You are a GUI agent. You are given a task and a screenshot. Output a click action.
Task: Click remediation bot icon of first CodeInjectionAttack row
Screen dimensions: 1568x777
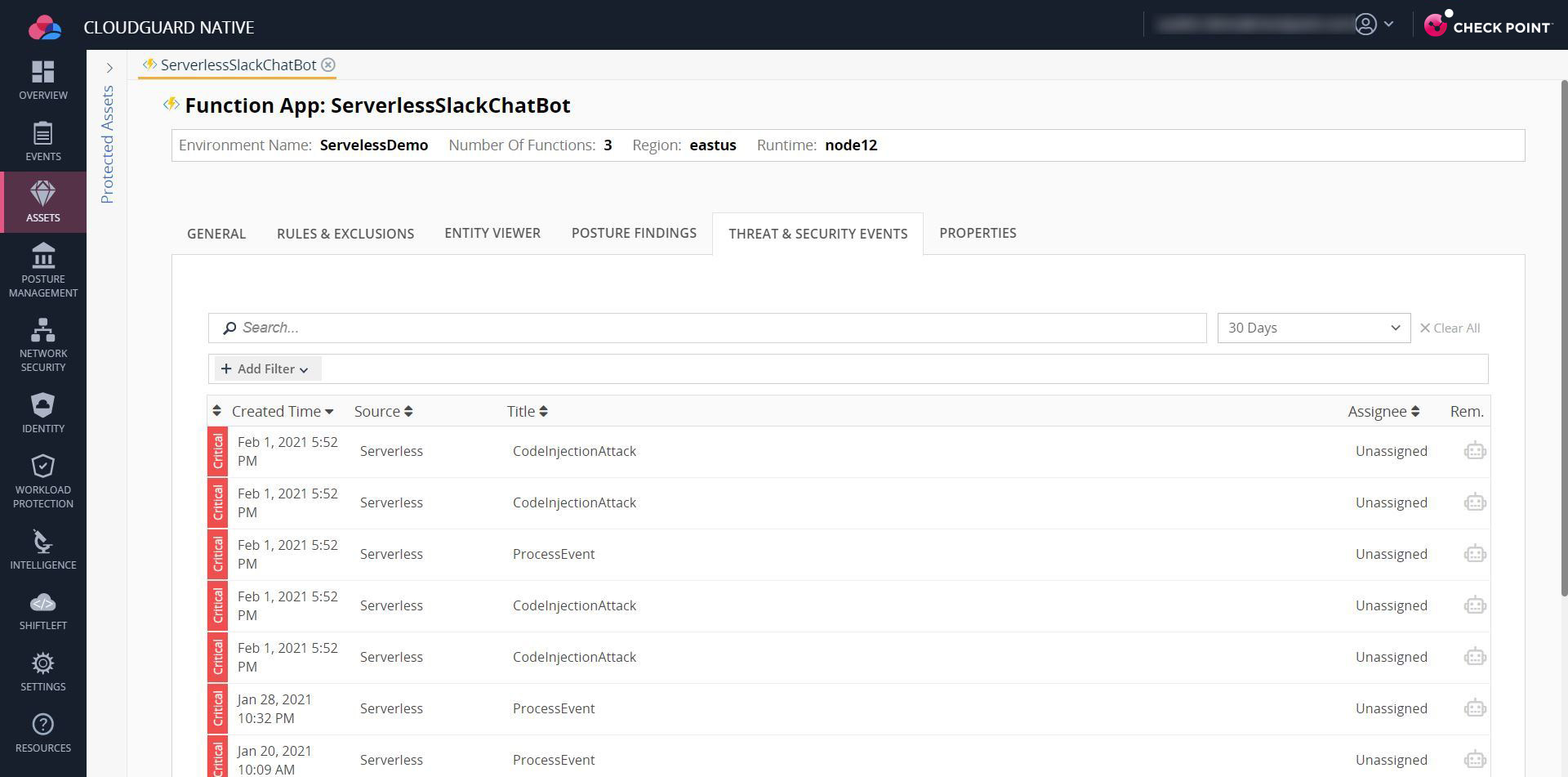(1475, 450)
